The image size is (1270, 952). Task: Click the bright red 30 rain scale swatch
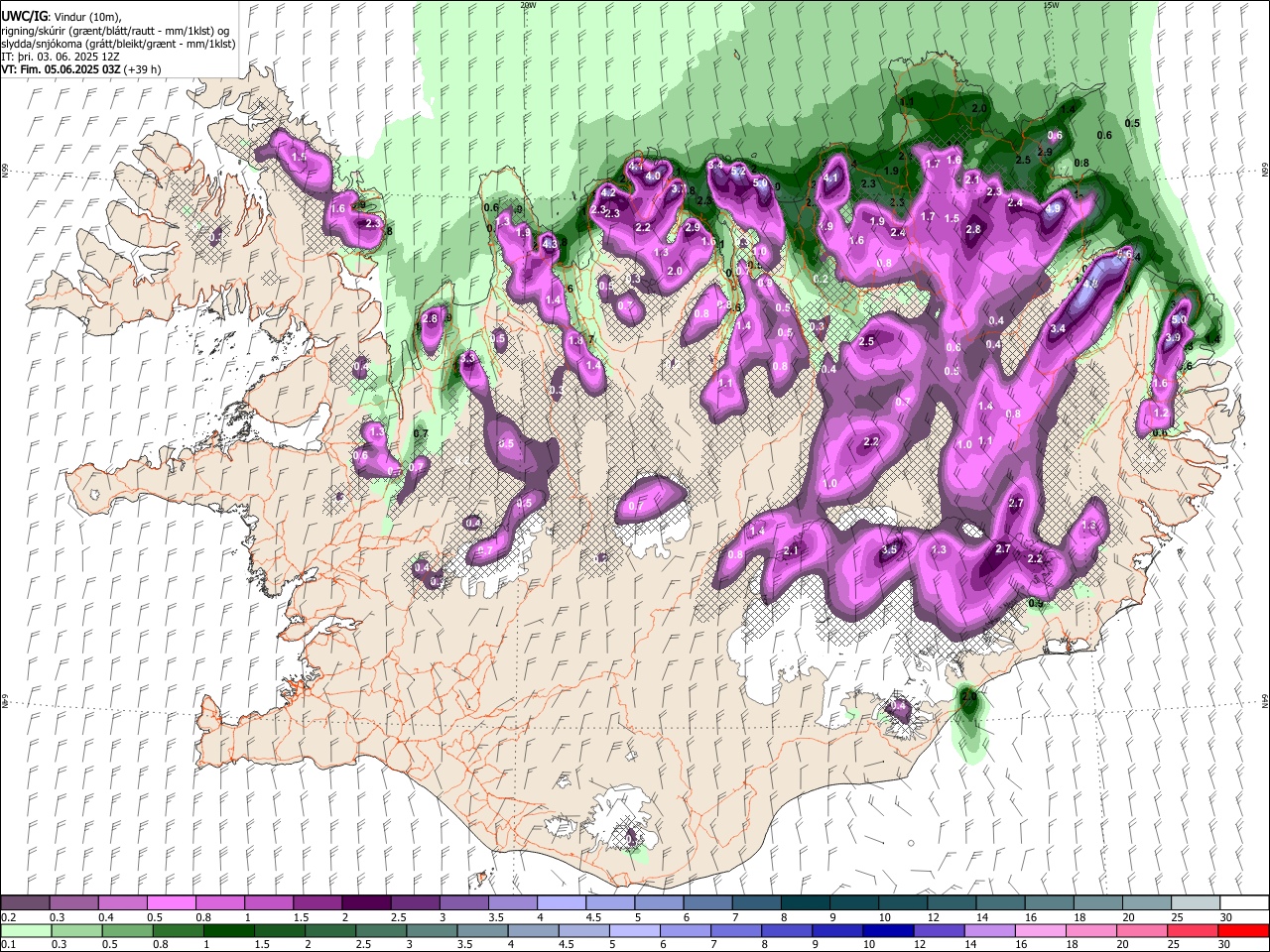(1243, 931)
